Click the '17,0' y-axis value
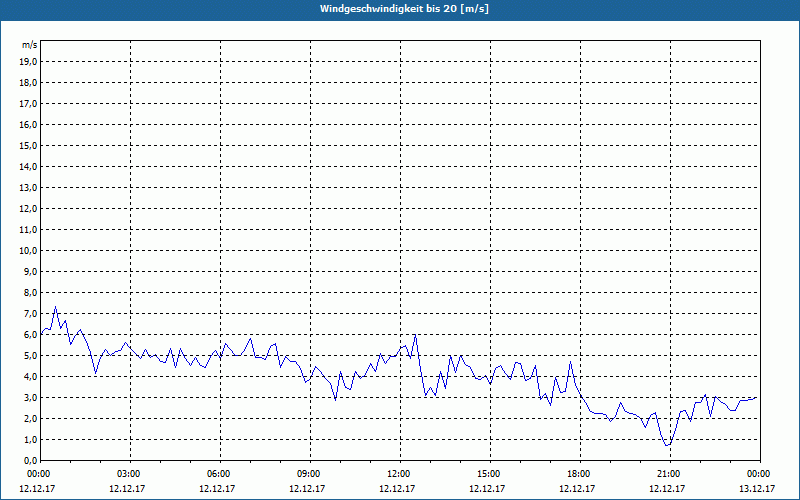The height and width of the screenshot is (500, 800). 28,104
